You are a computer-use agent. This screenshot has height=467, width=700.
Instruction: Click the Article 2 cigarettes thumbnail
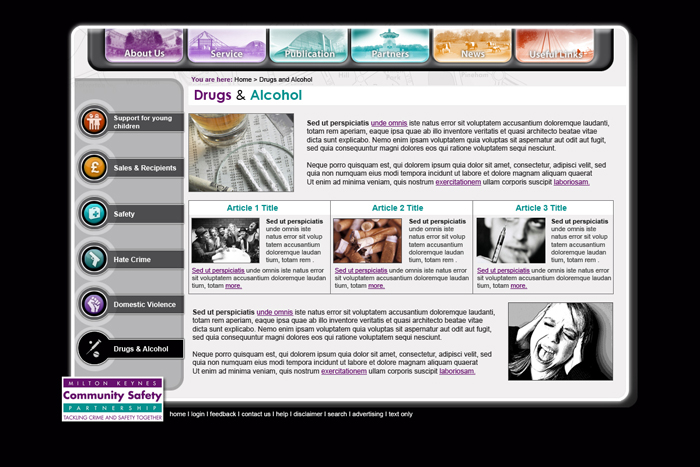pos(367,240)
